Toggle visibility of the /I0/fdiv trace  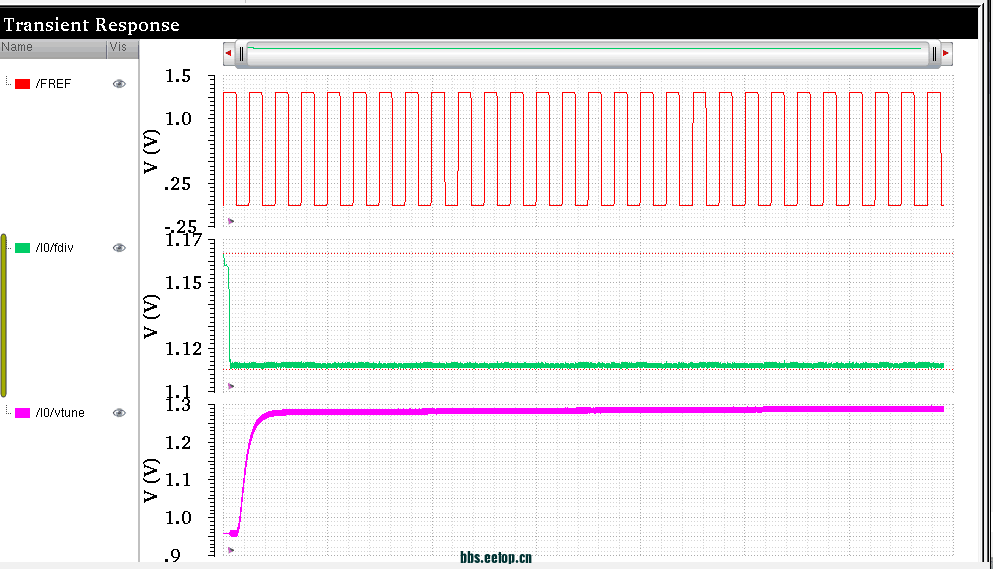(x=119, y=248)
